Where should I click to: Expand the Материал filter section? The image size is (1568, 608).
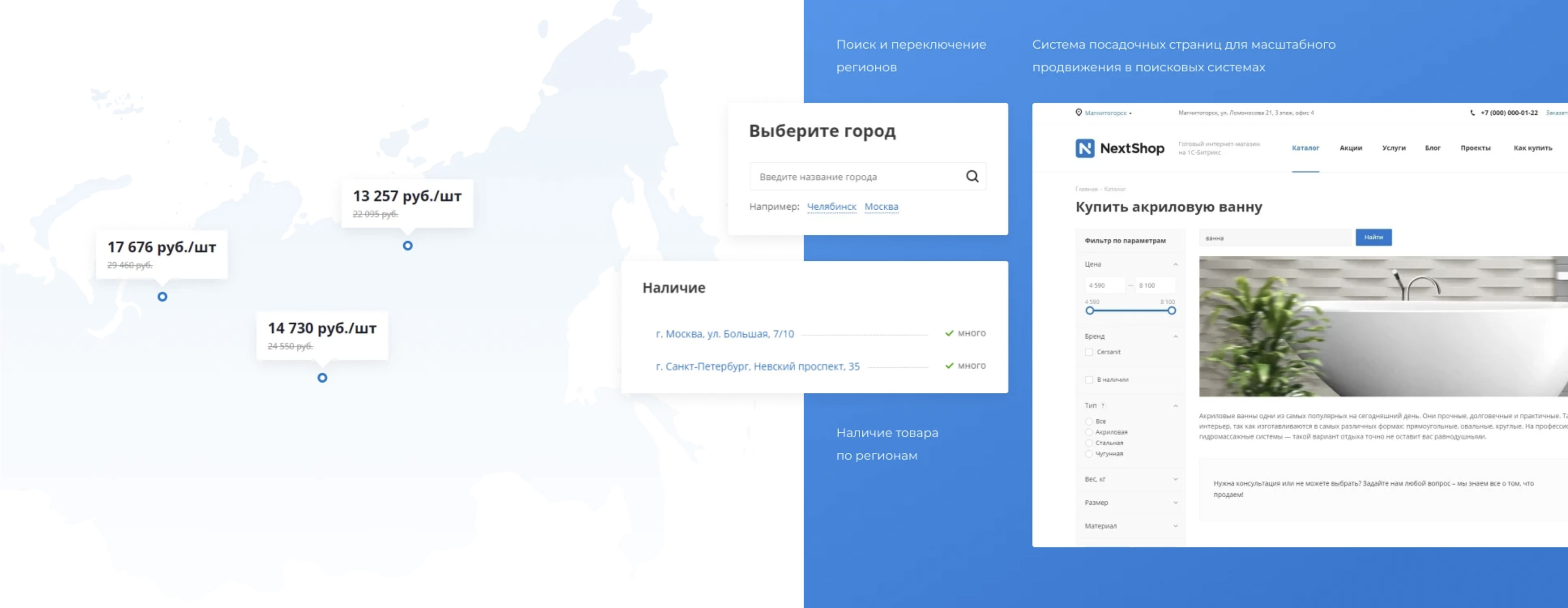pyautogui.click(x=1175, y=526)
